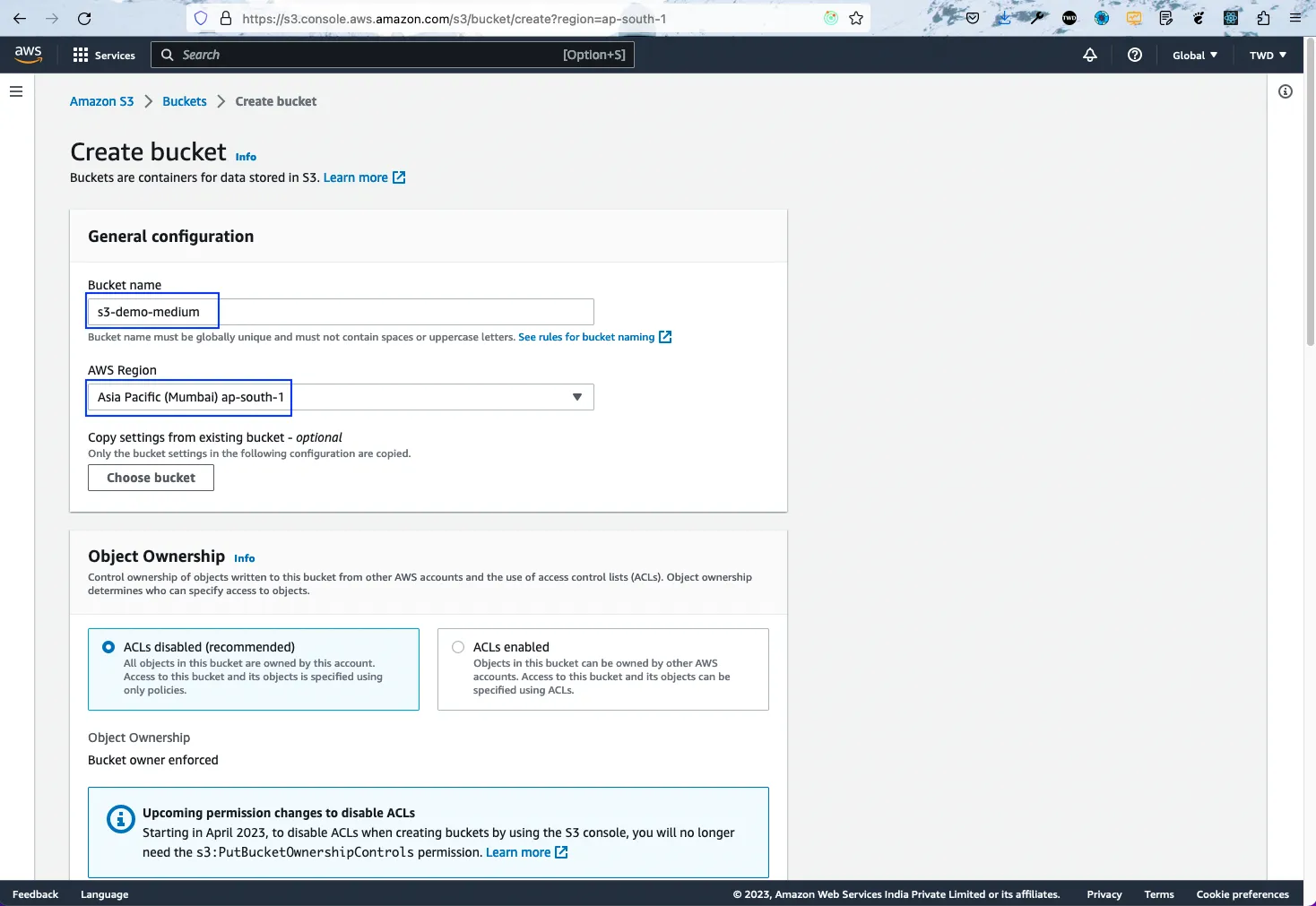Viewport: 1316px width, 906px height.
Task: Click the Create bucket breadcrumb text
Action: click(x=276, y=101)
